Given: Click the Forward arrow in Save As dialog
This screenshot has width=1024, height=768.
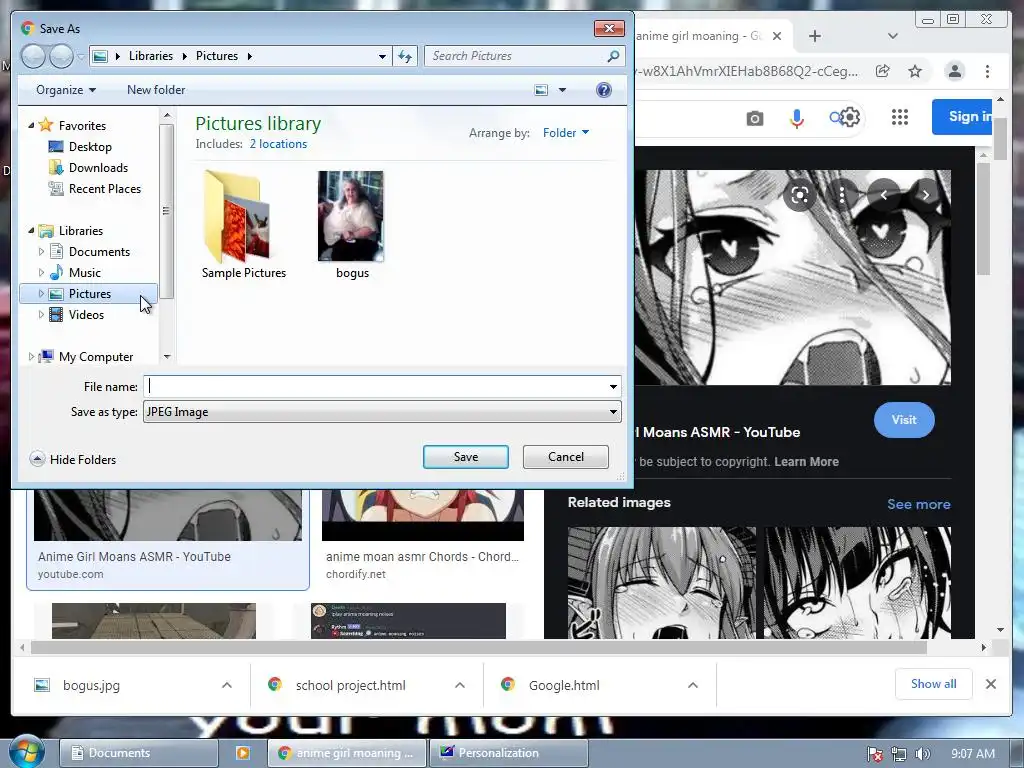Looking at the screenshot, I should click(x=61, y=56).
